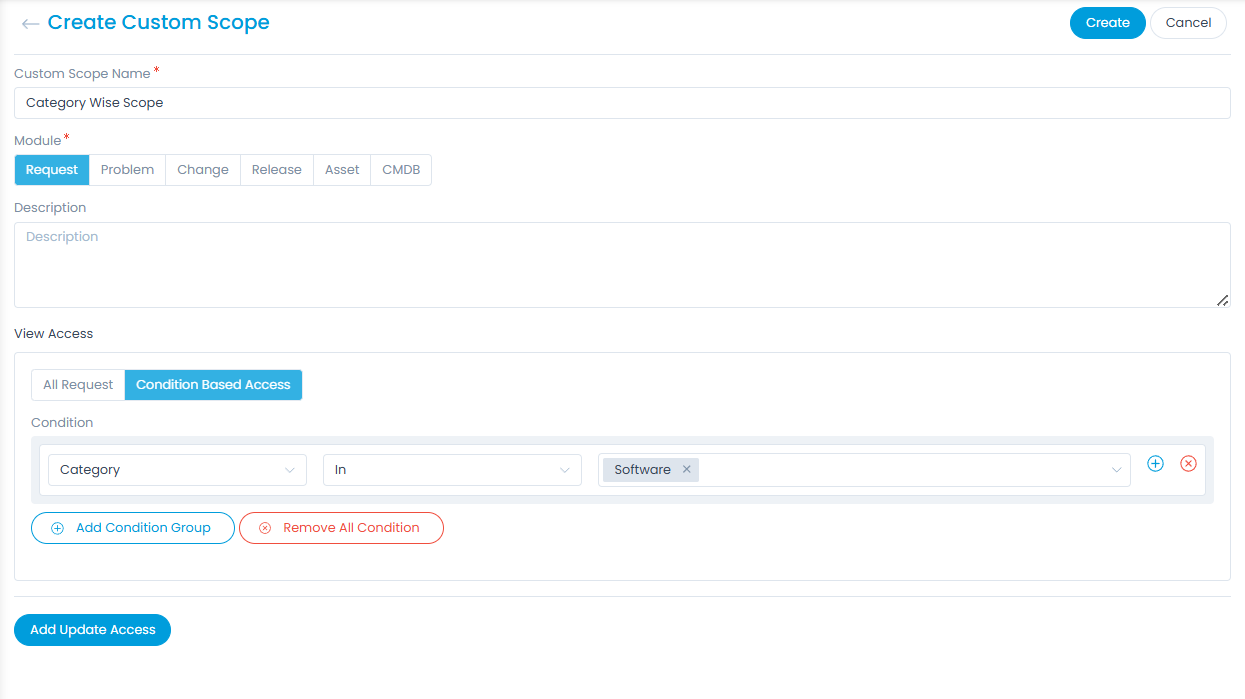Delete the condition row with red X icon
1245x699 pixels.
coord(1188,464)
